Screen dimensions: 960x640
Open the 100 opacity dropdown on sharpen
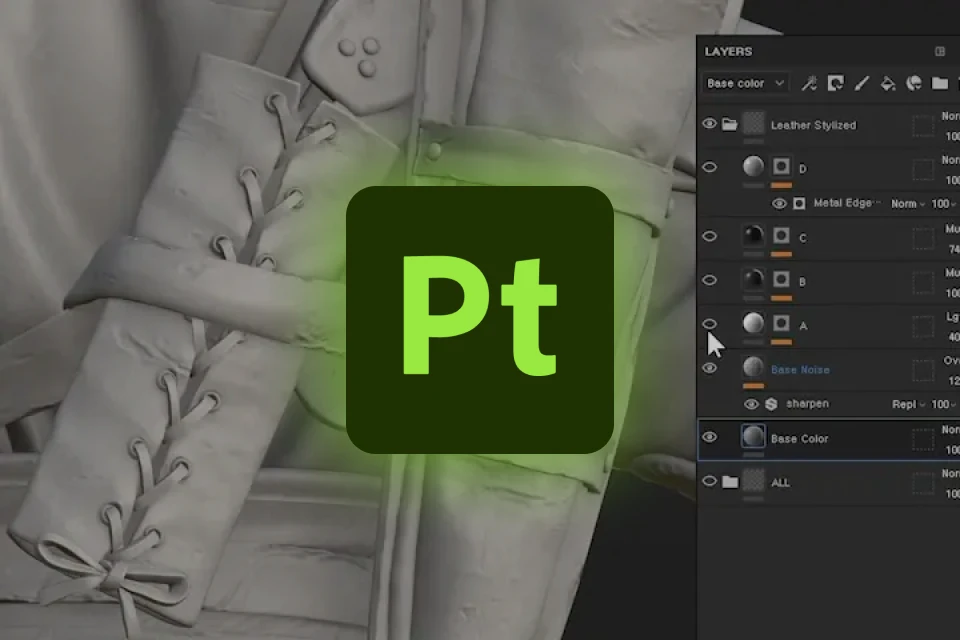coord(943,404)
